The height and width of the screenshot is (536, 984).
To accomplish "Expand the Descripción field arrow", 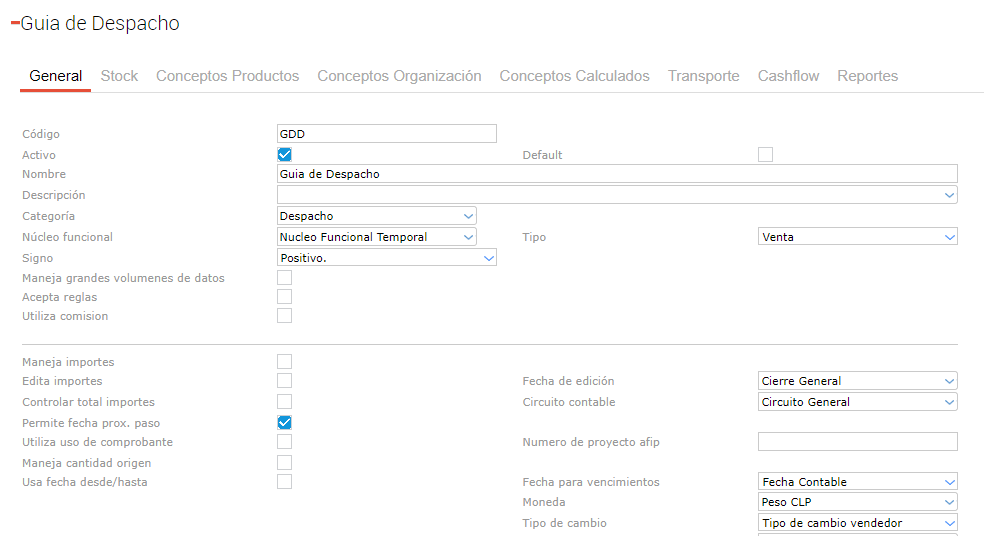I will click(x=949, y=196).
